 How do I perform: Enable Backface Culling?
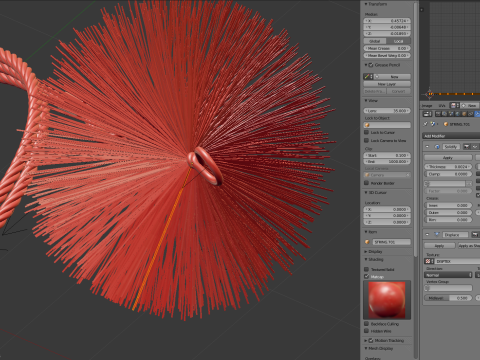point(367,324)
